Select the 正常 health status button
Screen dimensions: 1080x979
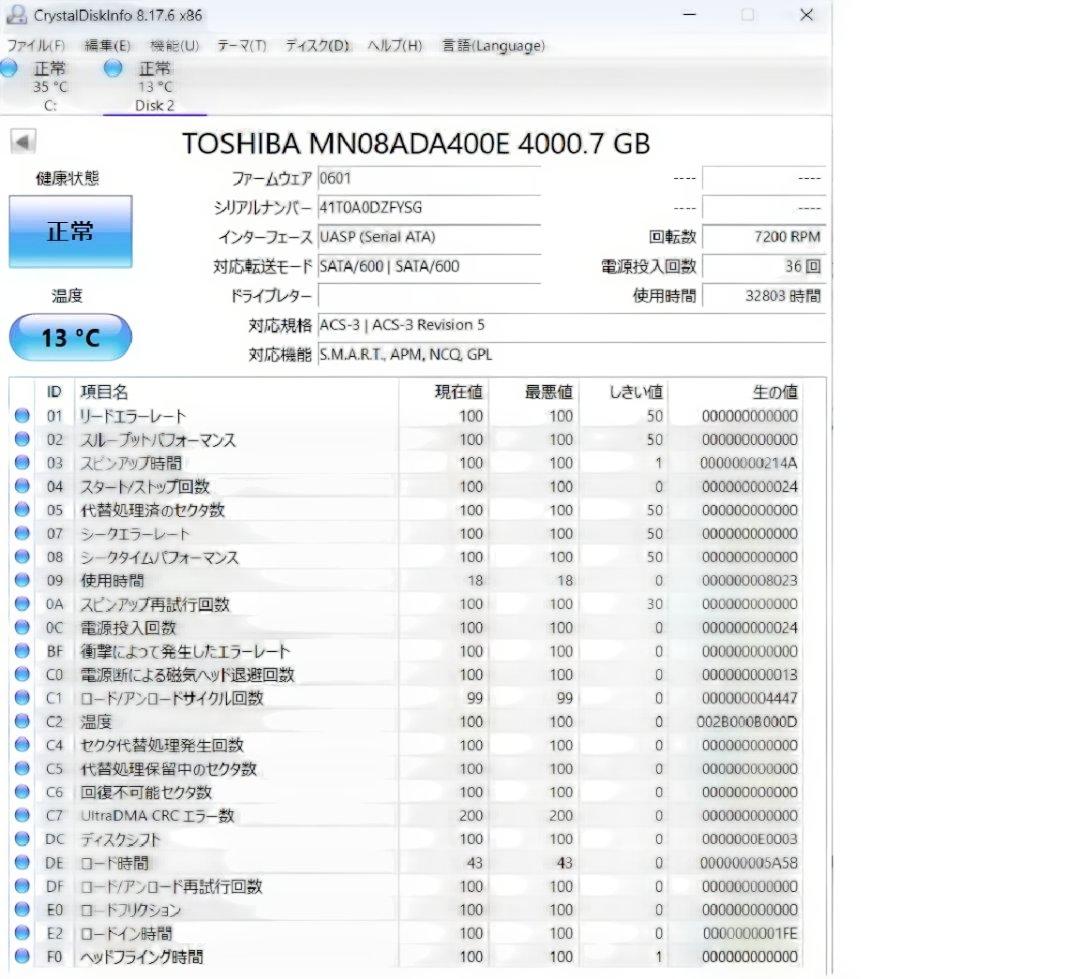pos(70,231)
